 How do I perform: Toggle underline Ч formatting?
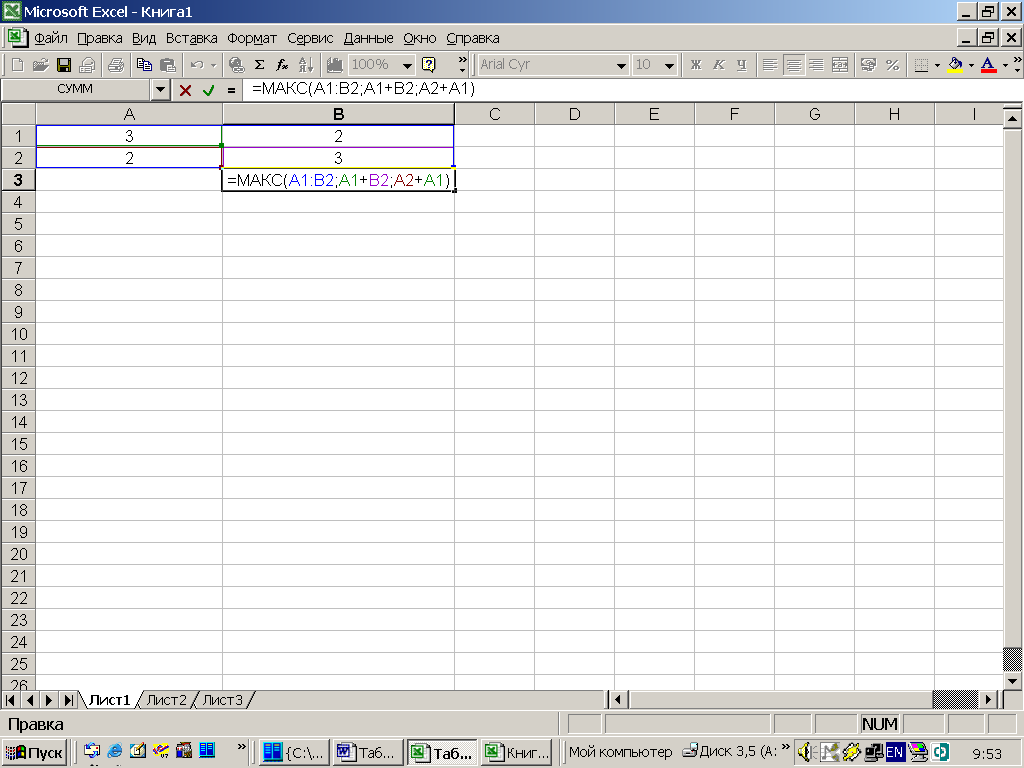pos(741,65)
